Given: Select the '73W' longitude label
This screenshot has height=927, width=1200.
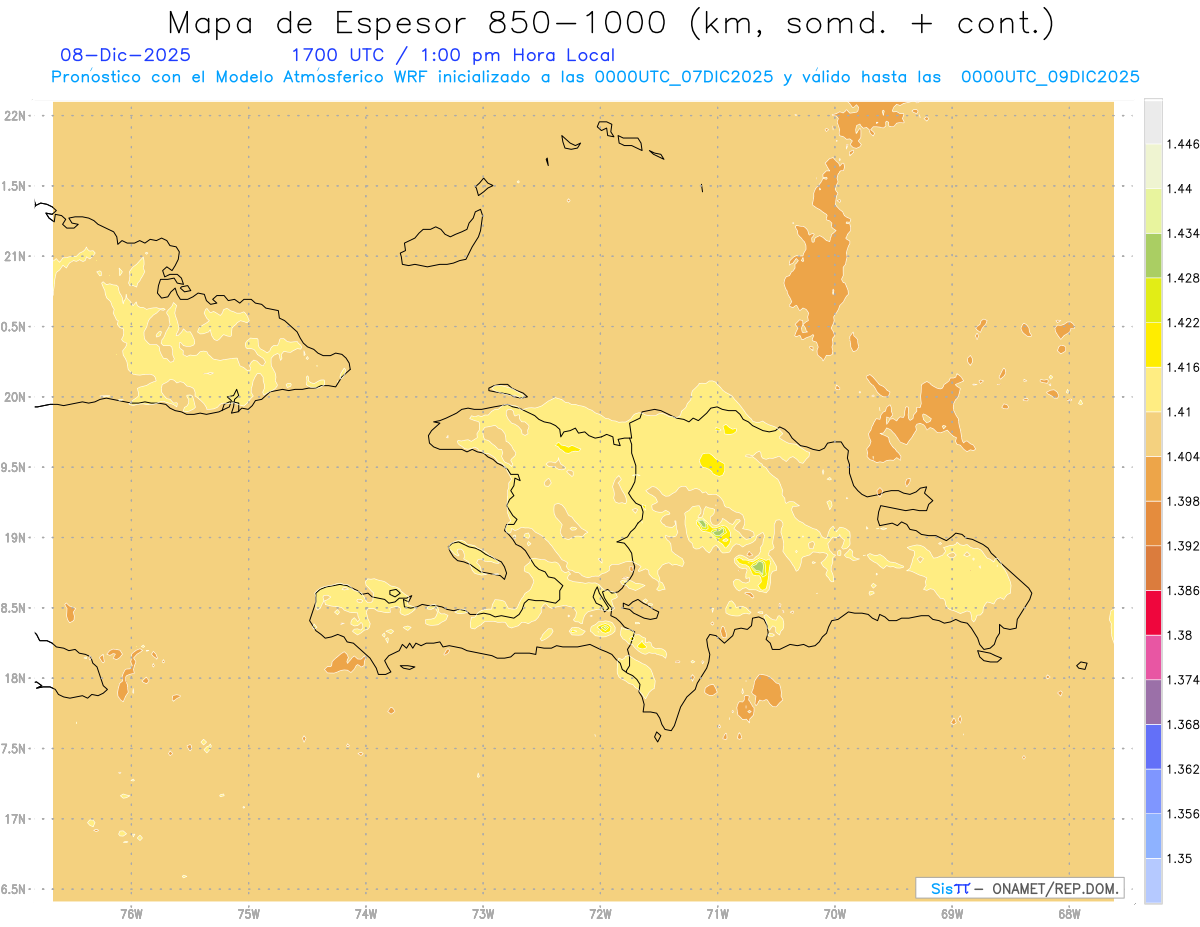Looking at the screenshot, I should (x=483, y=914).
